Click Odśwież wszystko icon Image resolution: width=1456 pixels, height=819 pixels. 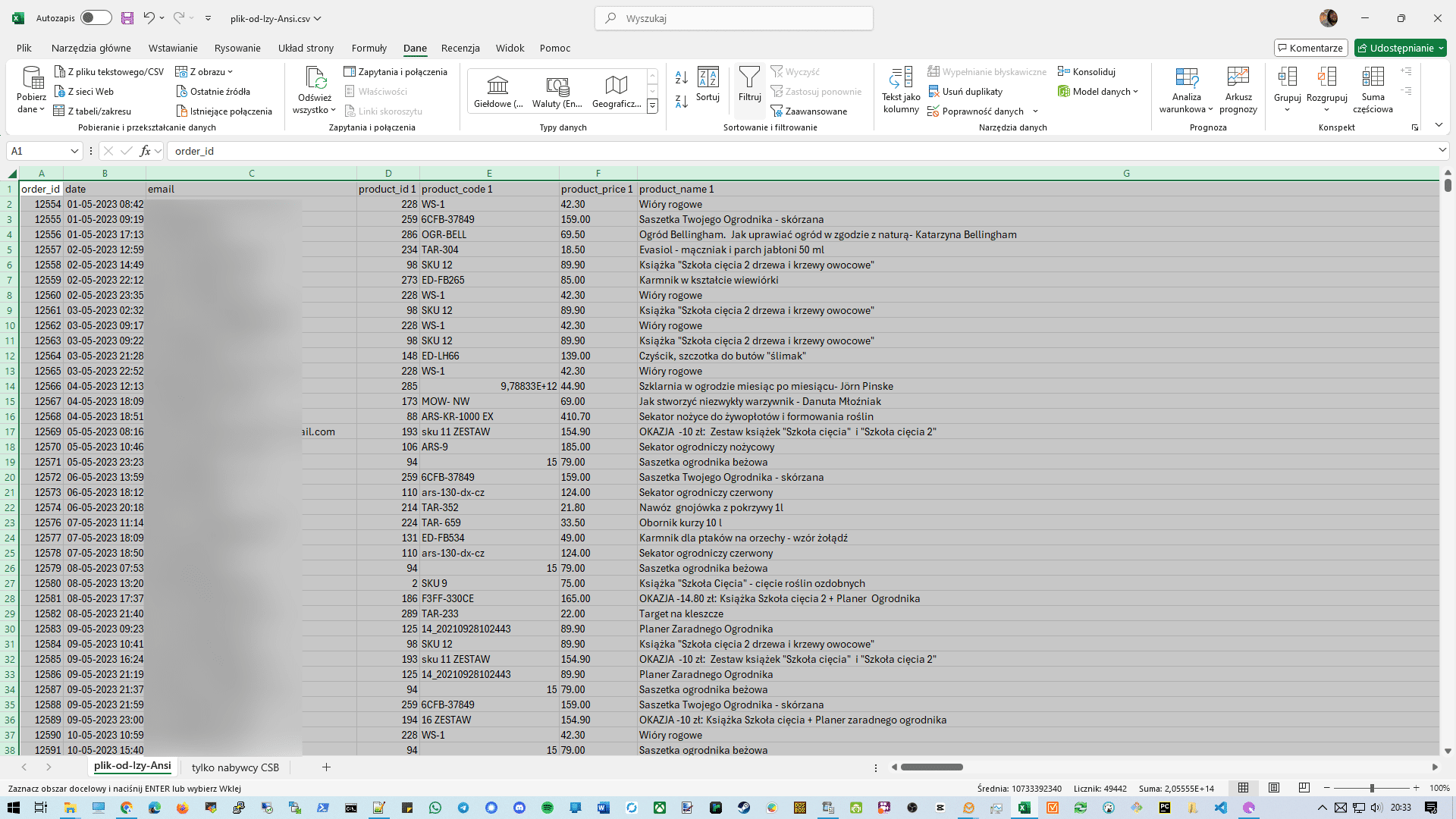click(315, 77)
